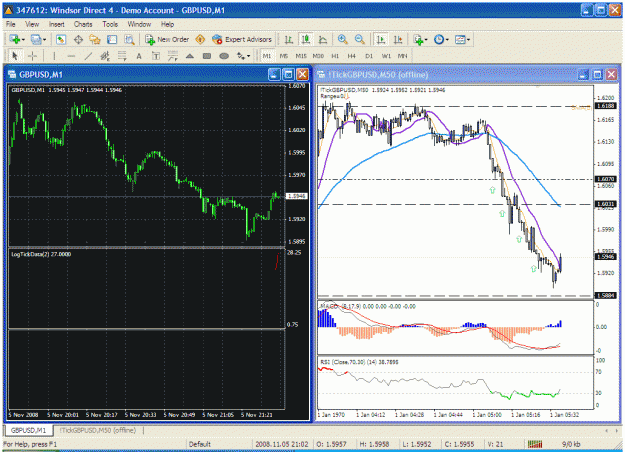625x452 pixels.
Task: Switch to the GBPUSD,M1 chart tab
Action: click(x=28, y=430)
